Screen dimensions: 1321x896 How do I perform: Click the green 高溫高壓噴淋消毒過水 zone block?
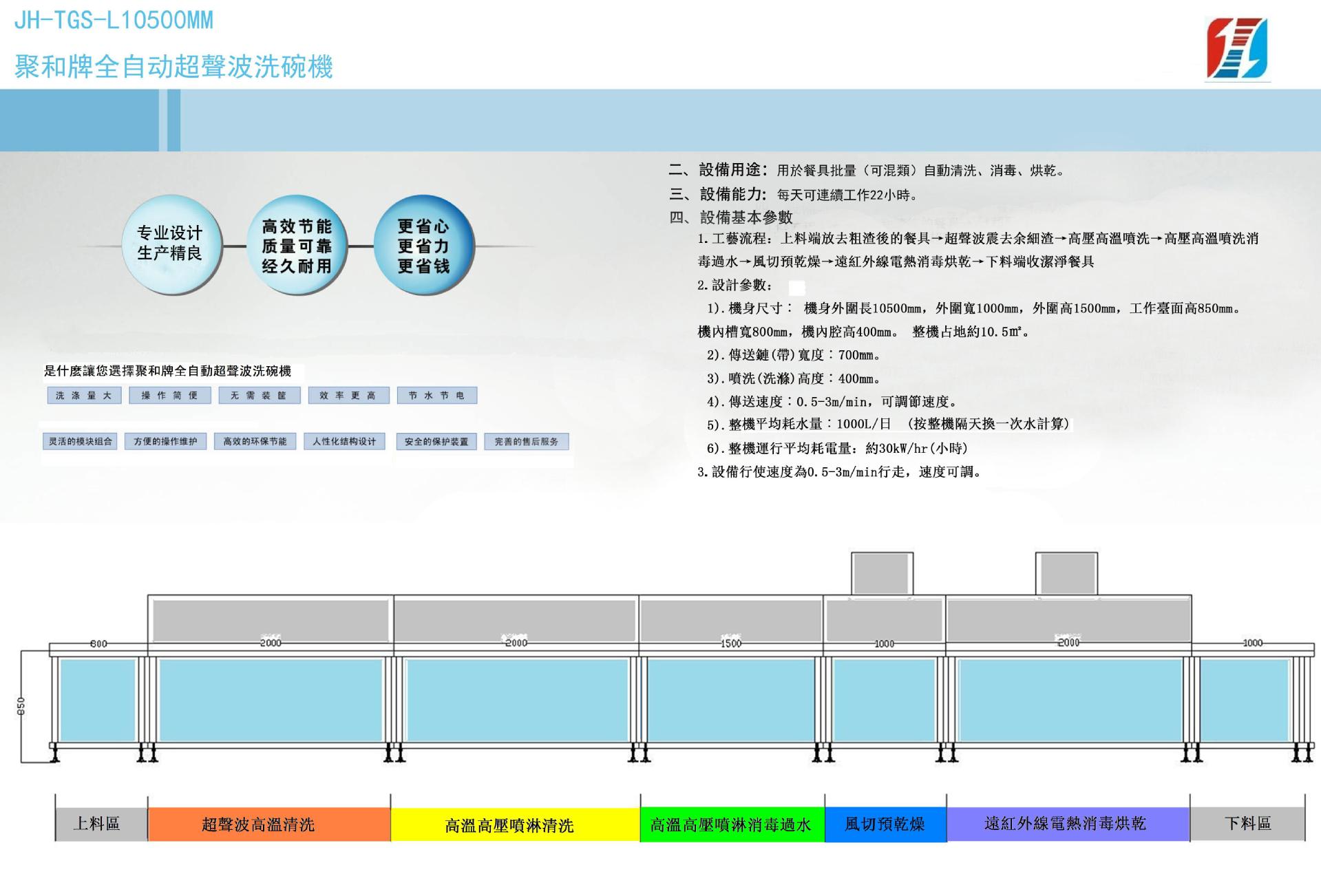(732, 824)
